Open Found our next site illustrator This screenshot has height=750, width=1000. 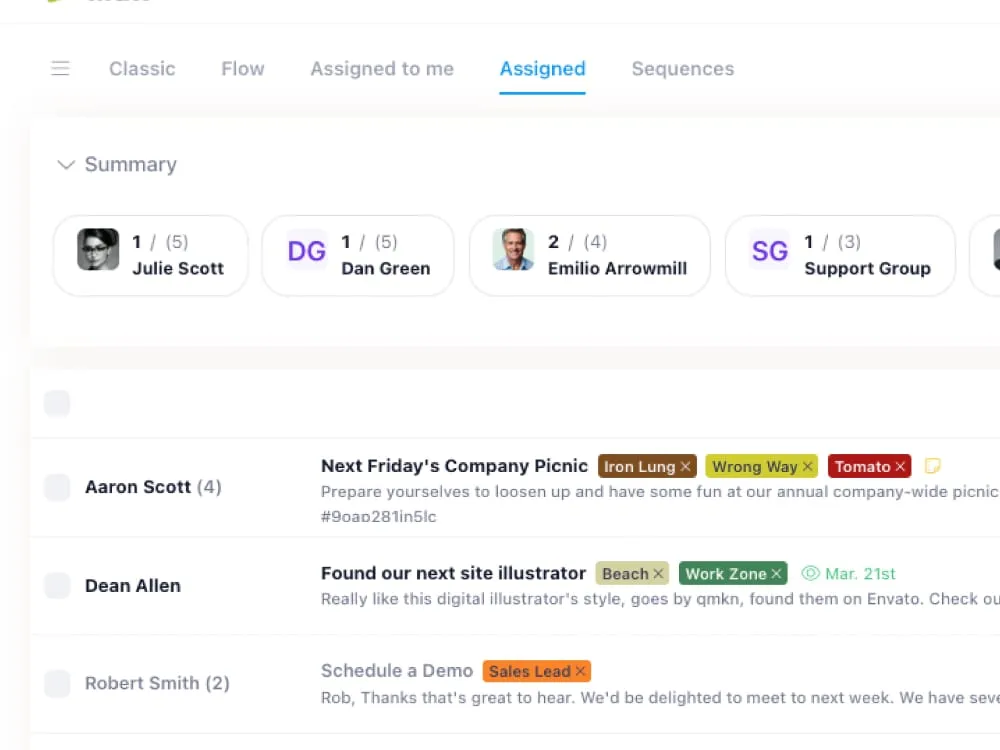tap(453, 573)
